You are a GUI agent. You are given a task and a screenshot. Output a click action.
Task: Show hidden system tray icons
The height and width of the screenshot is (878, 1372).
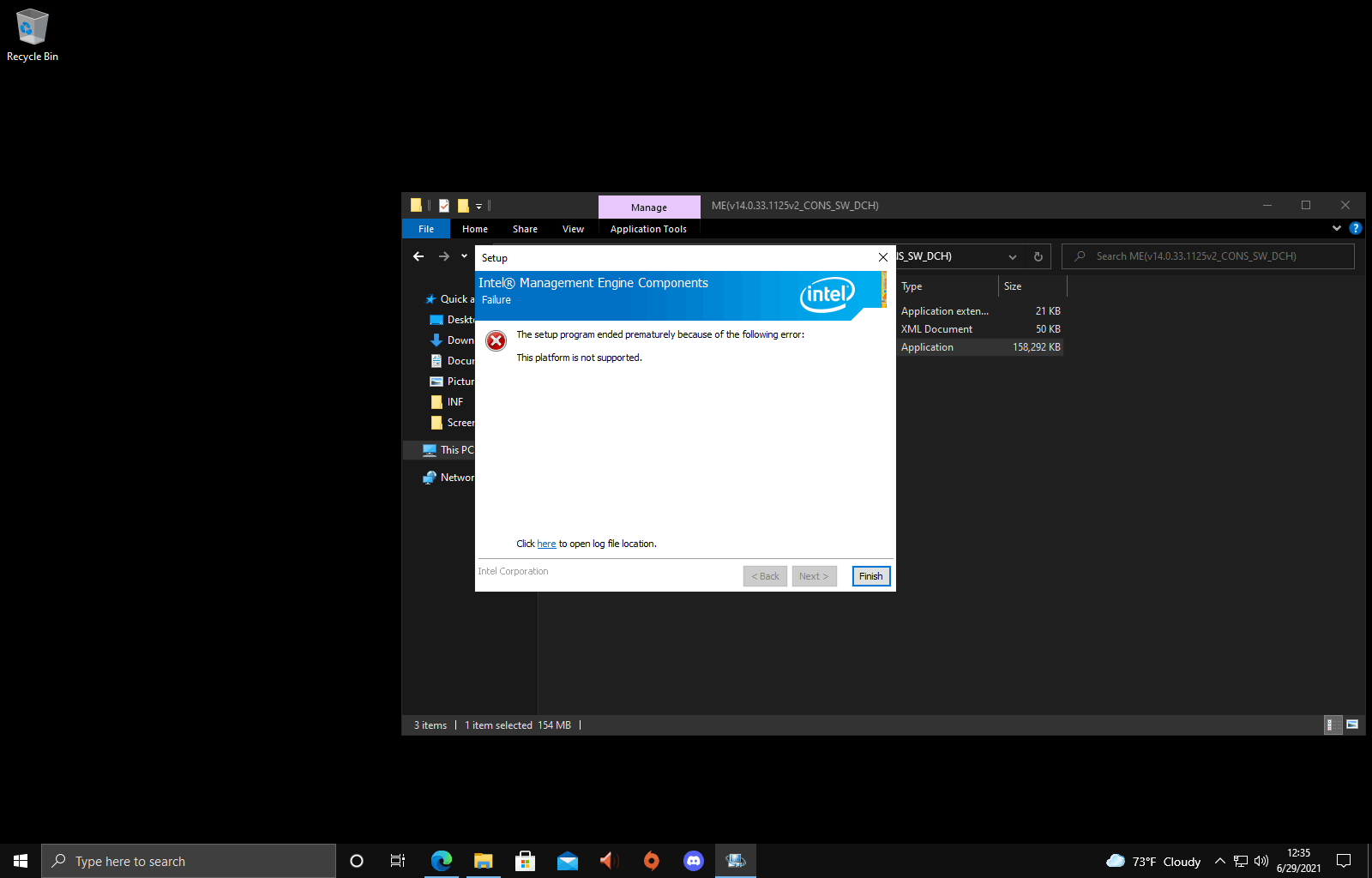tap(1220, 861)
